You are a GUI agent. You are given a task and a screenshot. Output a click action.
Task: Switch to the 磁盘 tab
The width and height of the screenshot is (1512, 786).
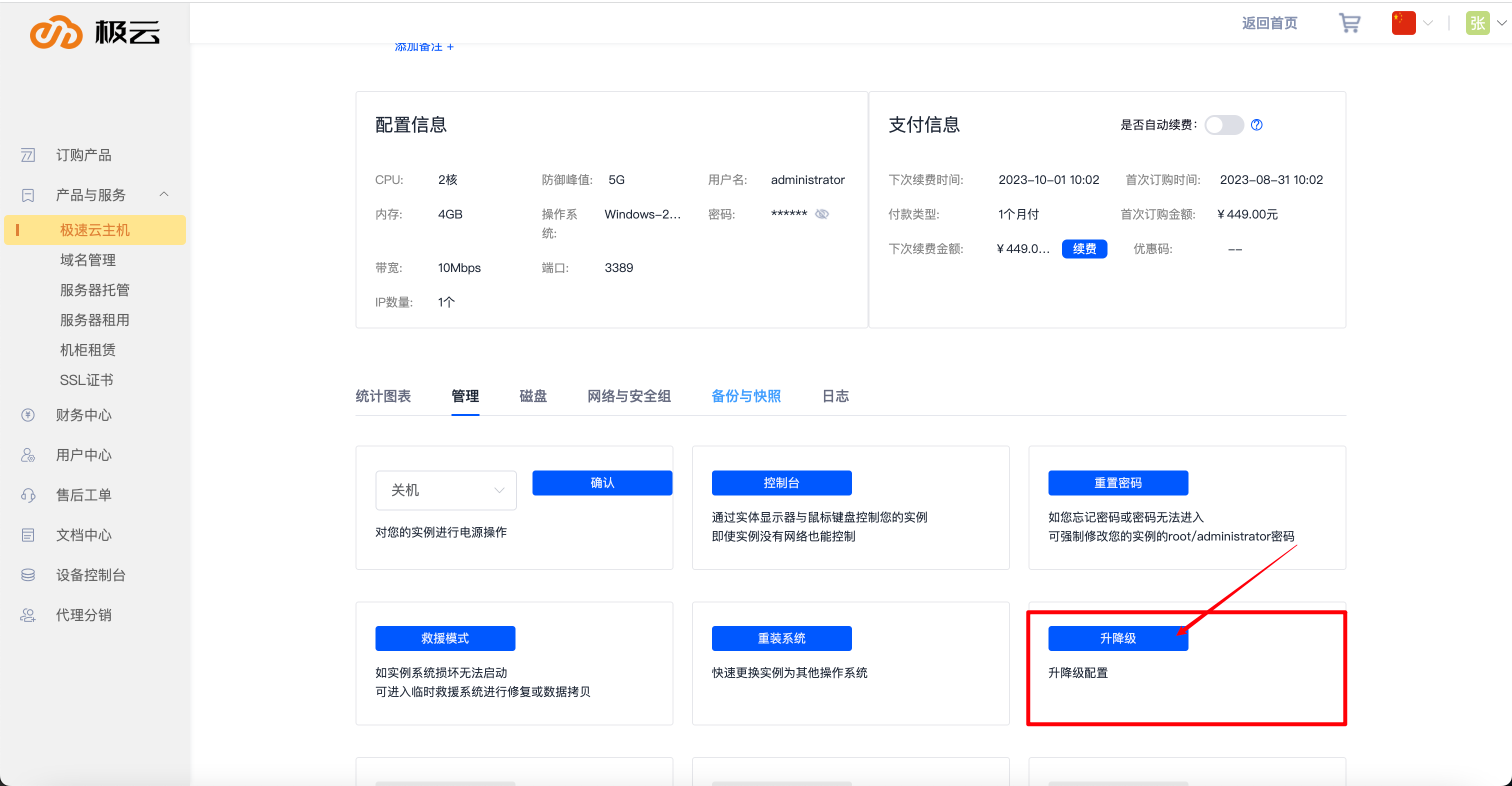coord(532,396)
